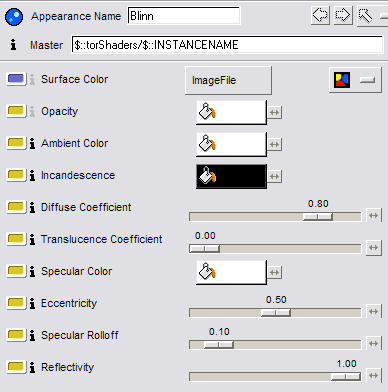Viewport: 388px width, 392px height.
Task: Open the black Incandescence color swatch
Action: (231, 176)
